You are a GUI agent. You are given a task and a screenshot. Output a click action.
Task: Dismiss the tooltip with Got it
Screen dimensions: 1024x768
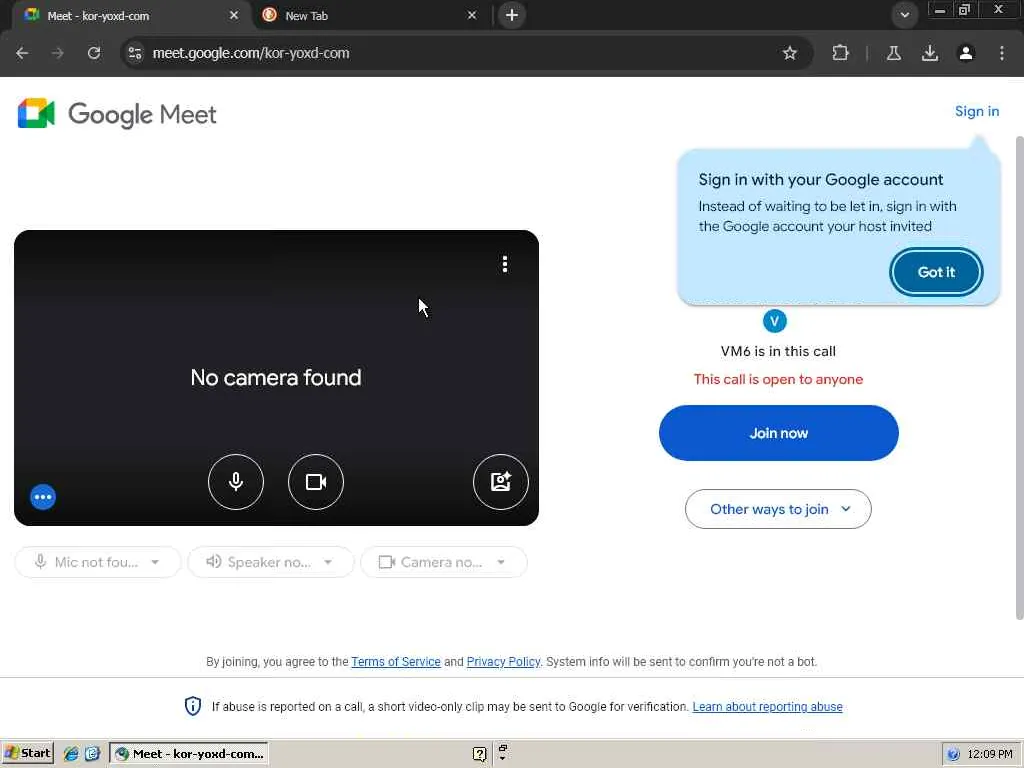click(936, 272)
